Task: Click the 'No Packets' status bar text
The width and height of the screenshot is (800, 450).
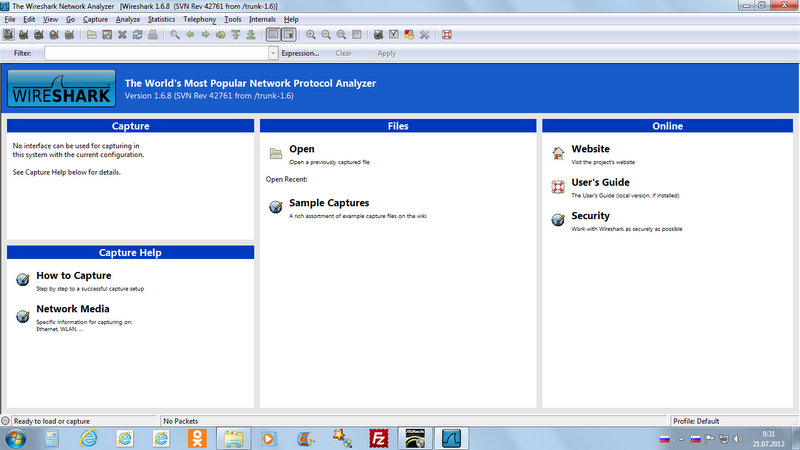Action: [181, 421]
